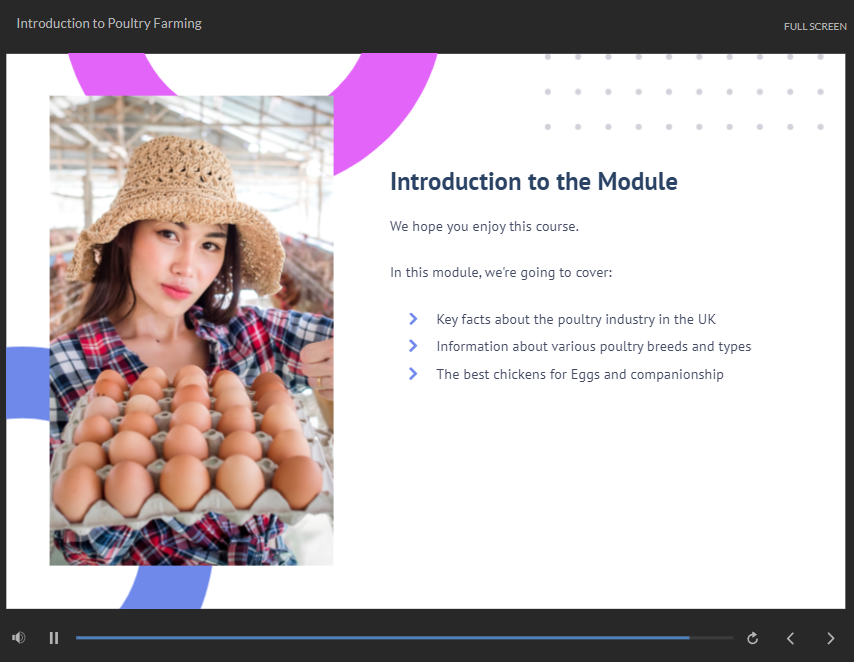The width and height of the screenshot is (855, 662).
Task: Click the chevron beside 'Information about various poultry breeds'
Action: [413, 346]
